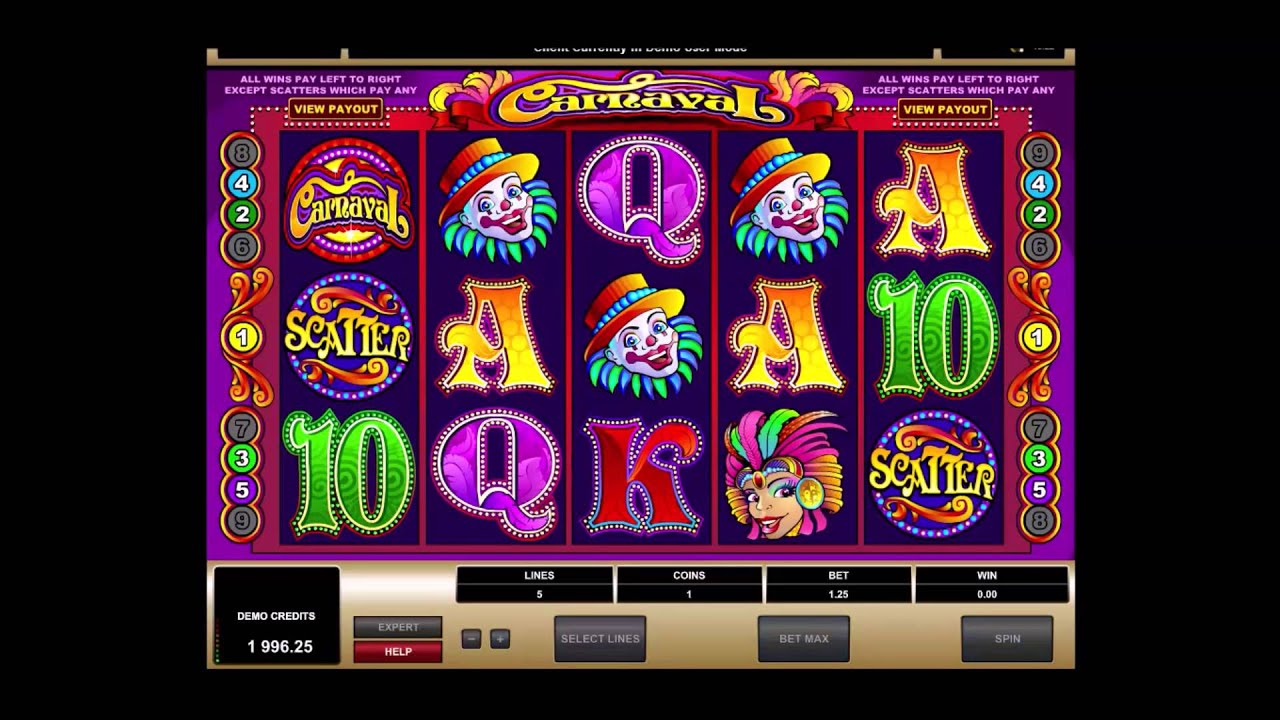This screenshot has width=1280, height=720.
Task: Click the Scatter symbol on fifth reel
Action: (x=932, y=472)
